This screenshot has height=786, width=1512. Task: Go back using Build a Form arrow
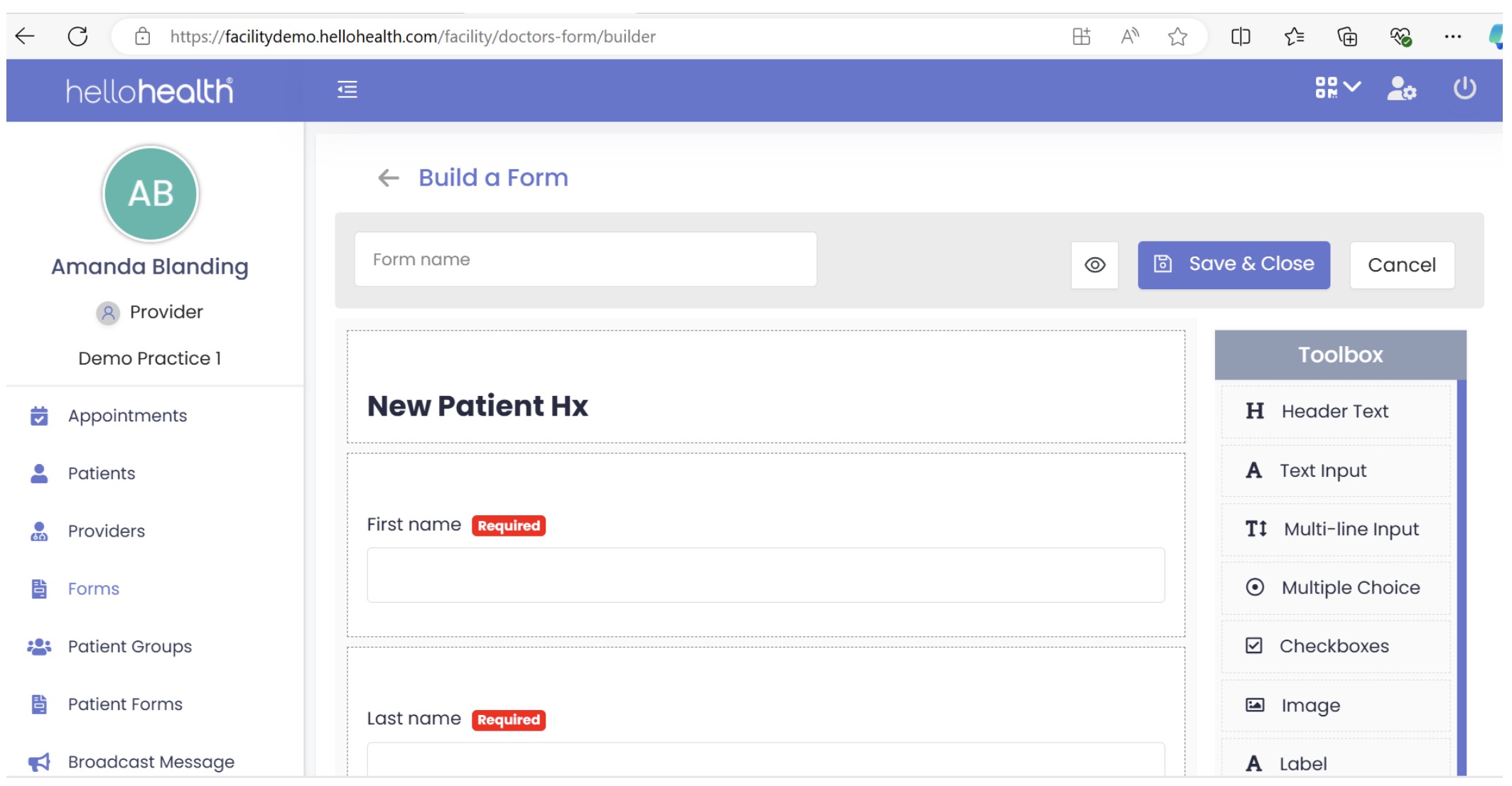coord(389,178)
